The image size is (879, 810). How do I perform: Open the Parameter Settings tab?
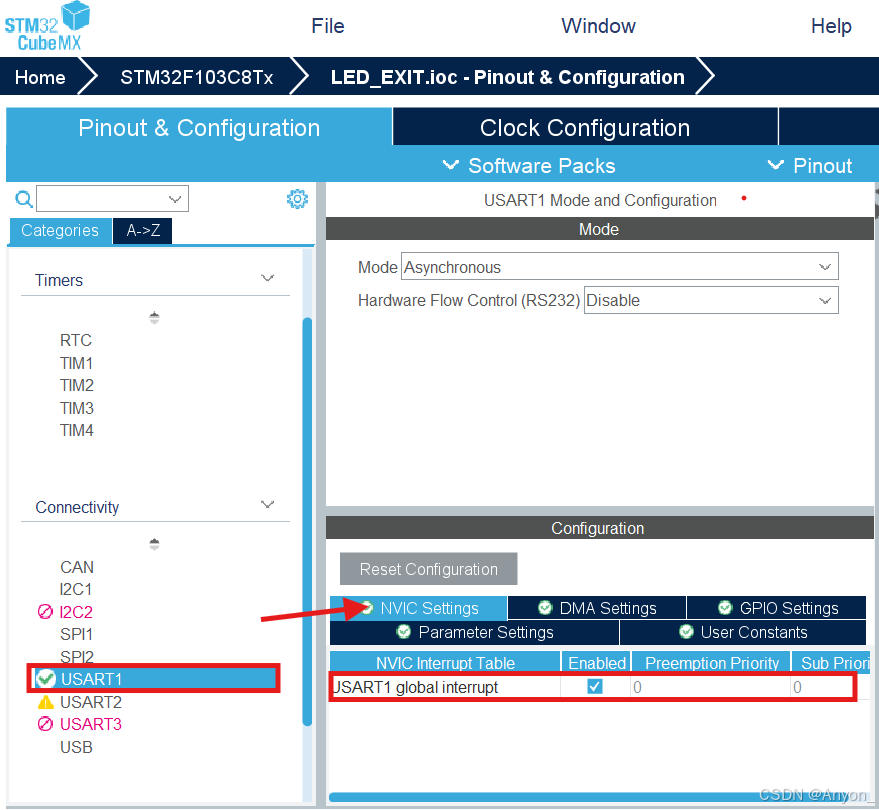474,632
